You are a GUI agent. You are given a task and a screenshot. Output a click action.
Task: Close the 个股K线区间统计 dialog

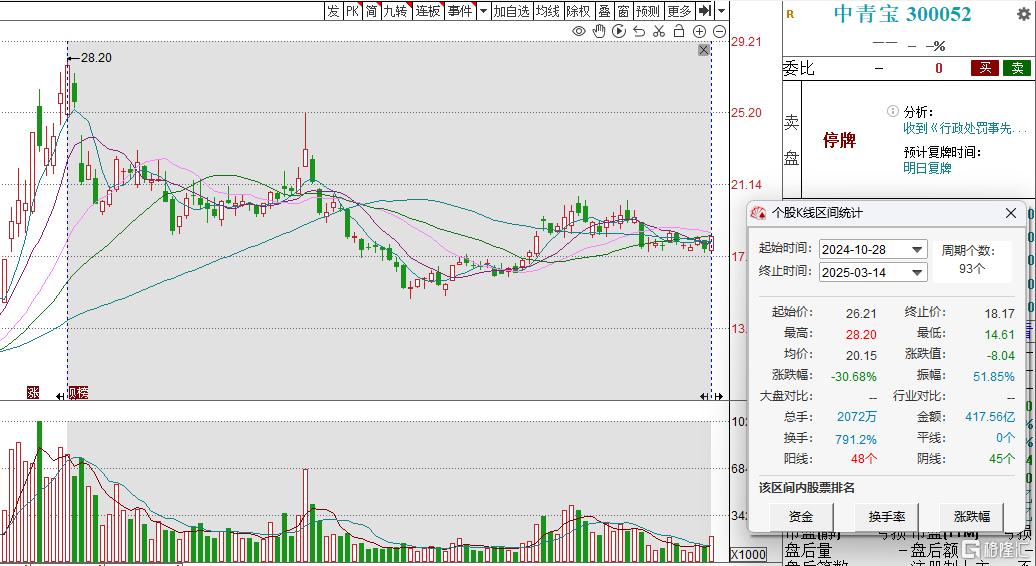pyautogui.click(x=1011, y=213)
